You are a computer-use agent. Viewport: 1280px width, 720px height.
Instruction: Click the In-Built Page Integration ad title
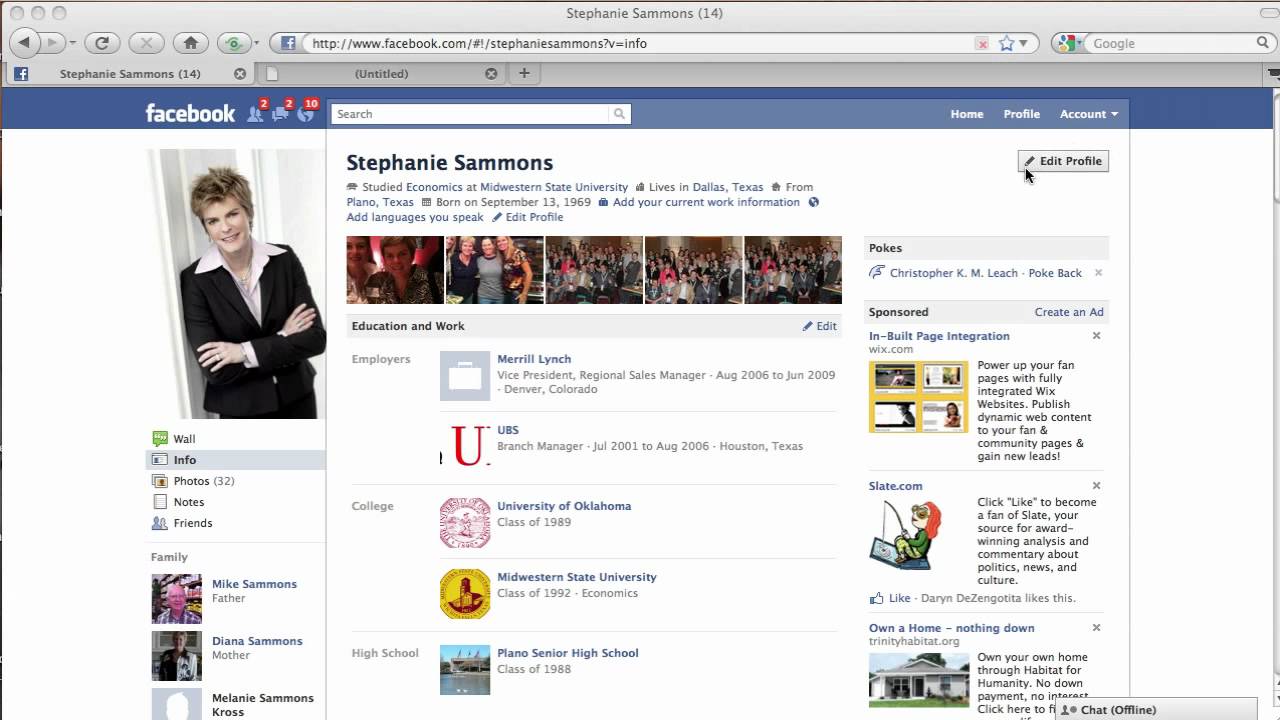pos(939,336)
